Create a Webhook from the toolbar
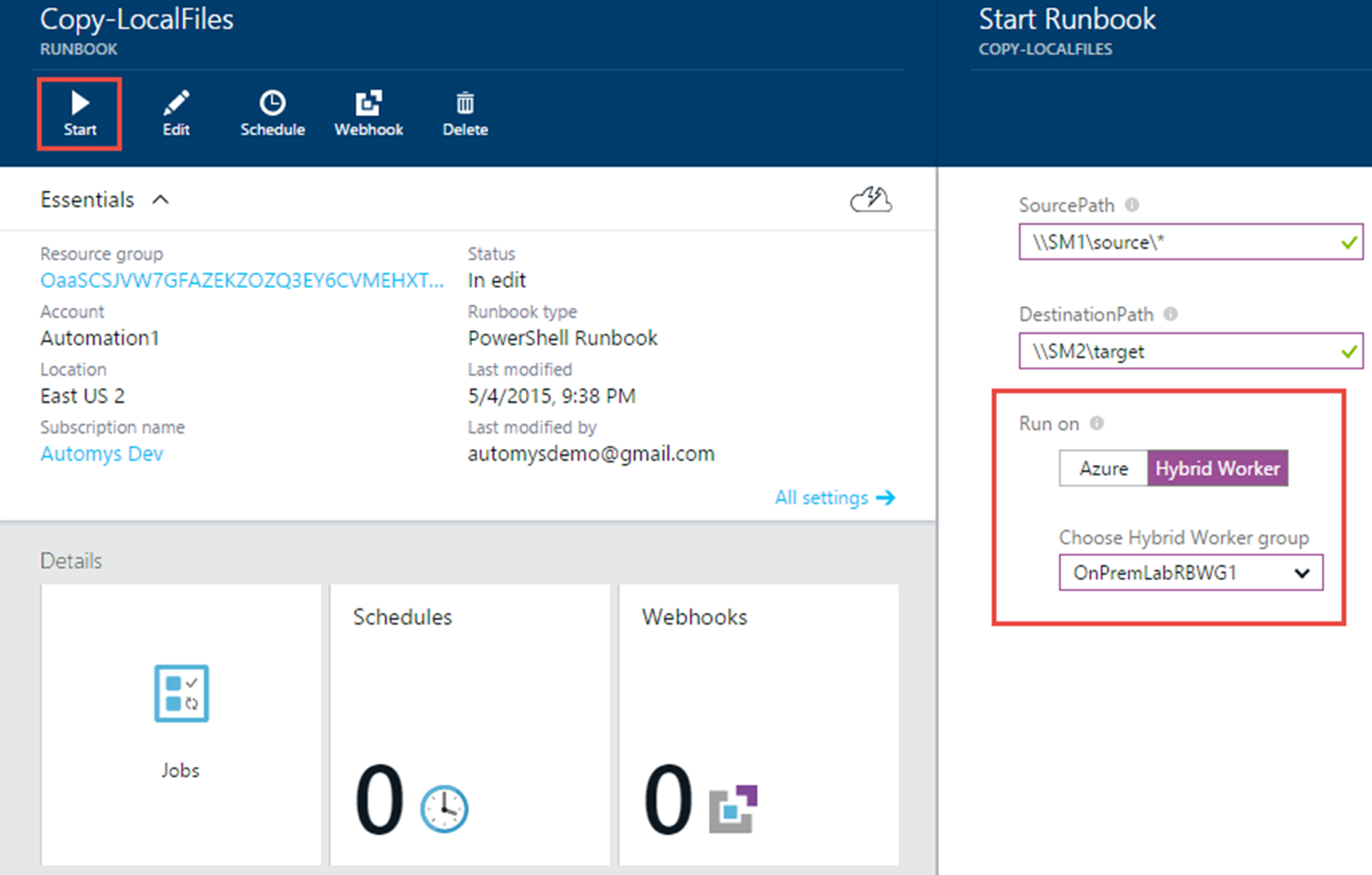This screenshot has height=875, width=1372. pos(369,114)
